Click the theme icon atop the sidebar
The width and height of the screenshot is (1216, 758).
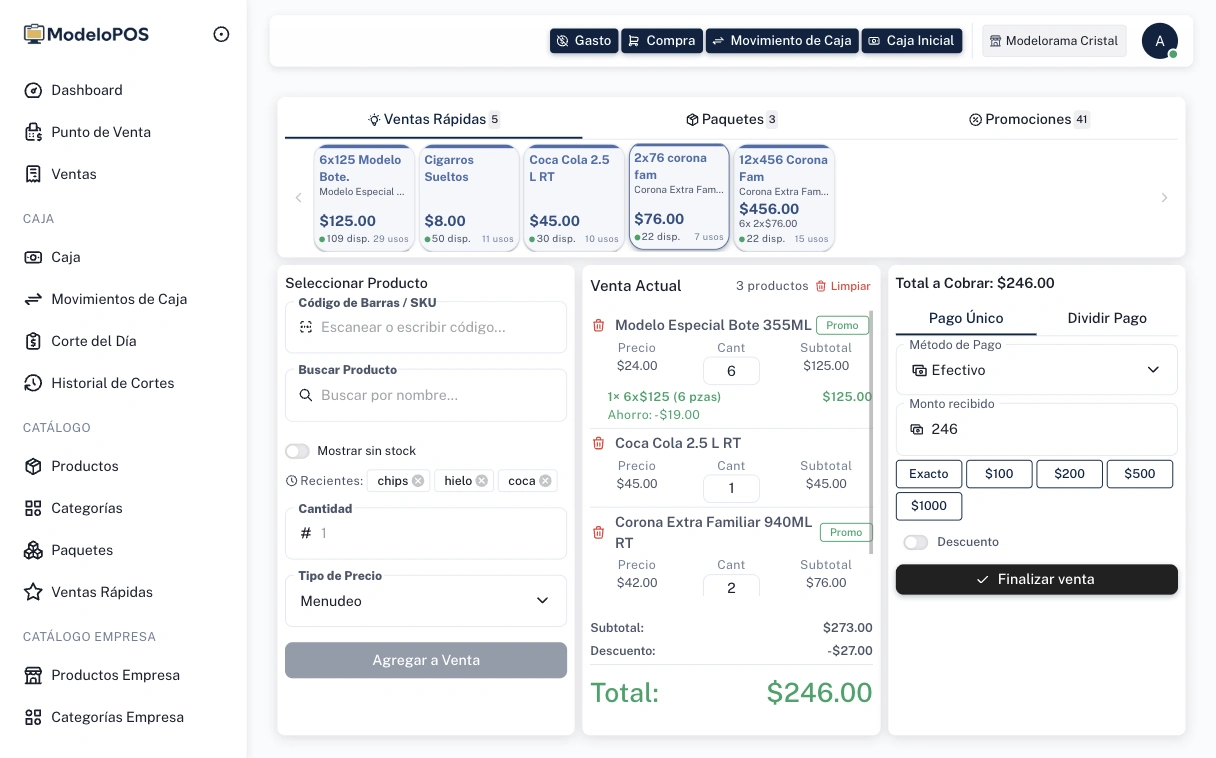pyautogui.click(x=221, y=33)
